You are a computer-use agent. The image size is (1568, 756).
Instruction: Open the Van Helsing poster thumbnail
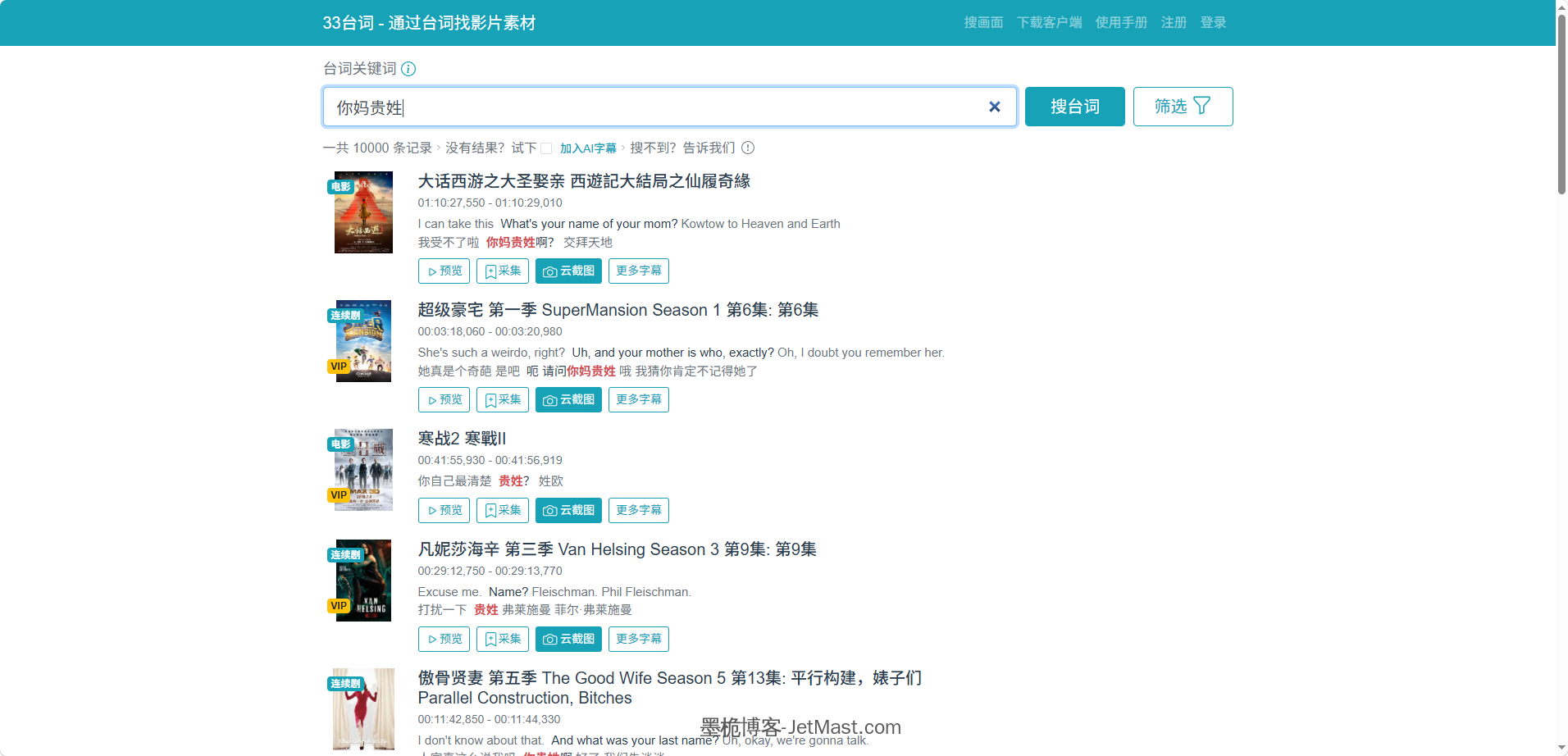point(363,581)
